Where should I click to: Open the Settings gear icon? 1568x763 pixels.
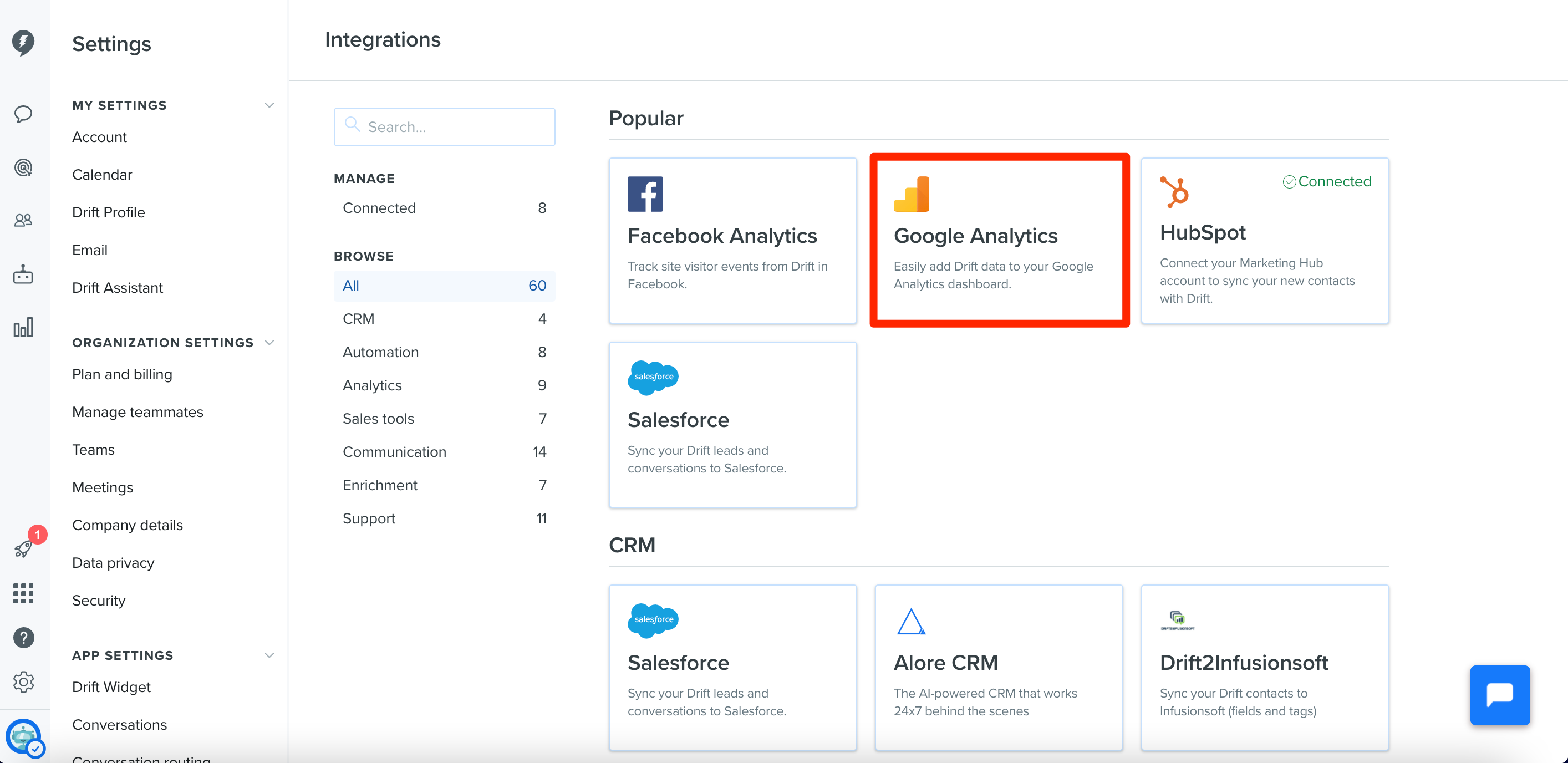[23, 682]
